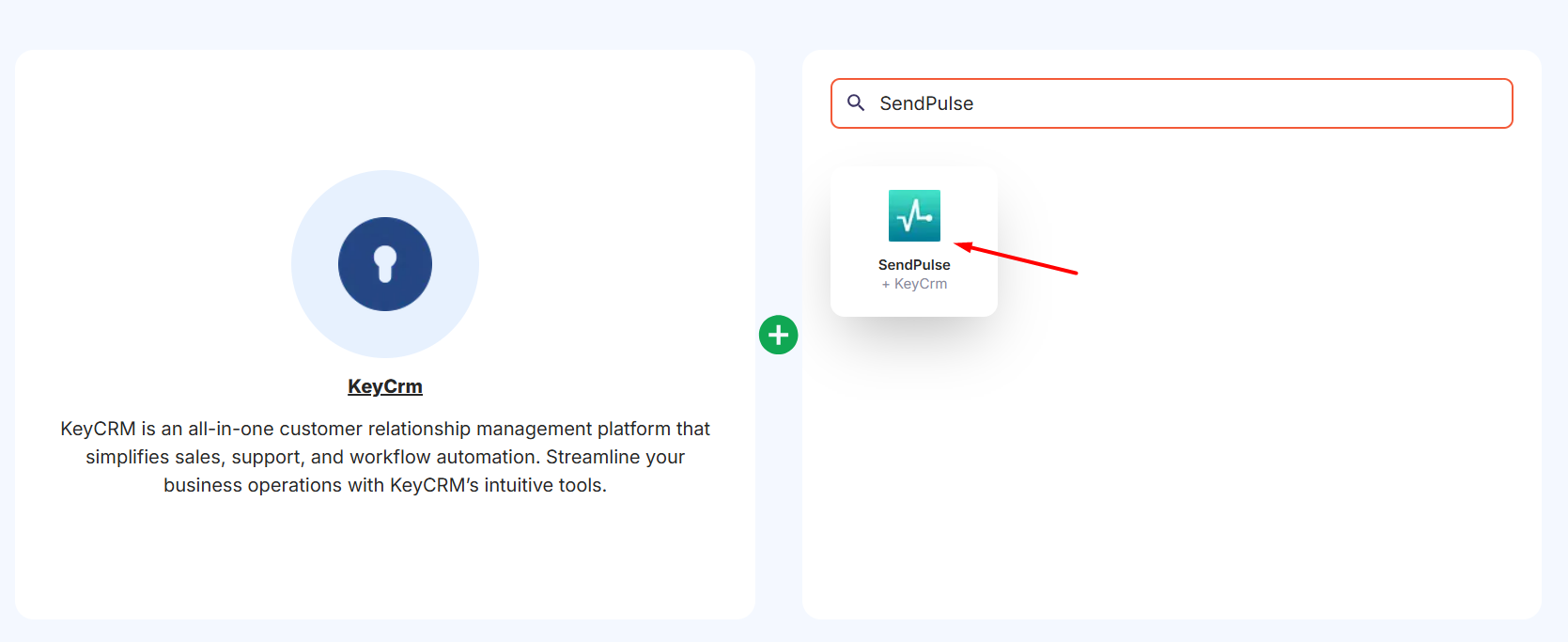
Task: Click the '+ KeyCrm' subtitle text
Action: 914,284
